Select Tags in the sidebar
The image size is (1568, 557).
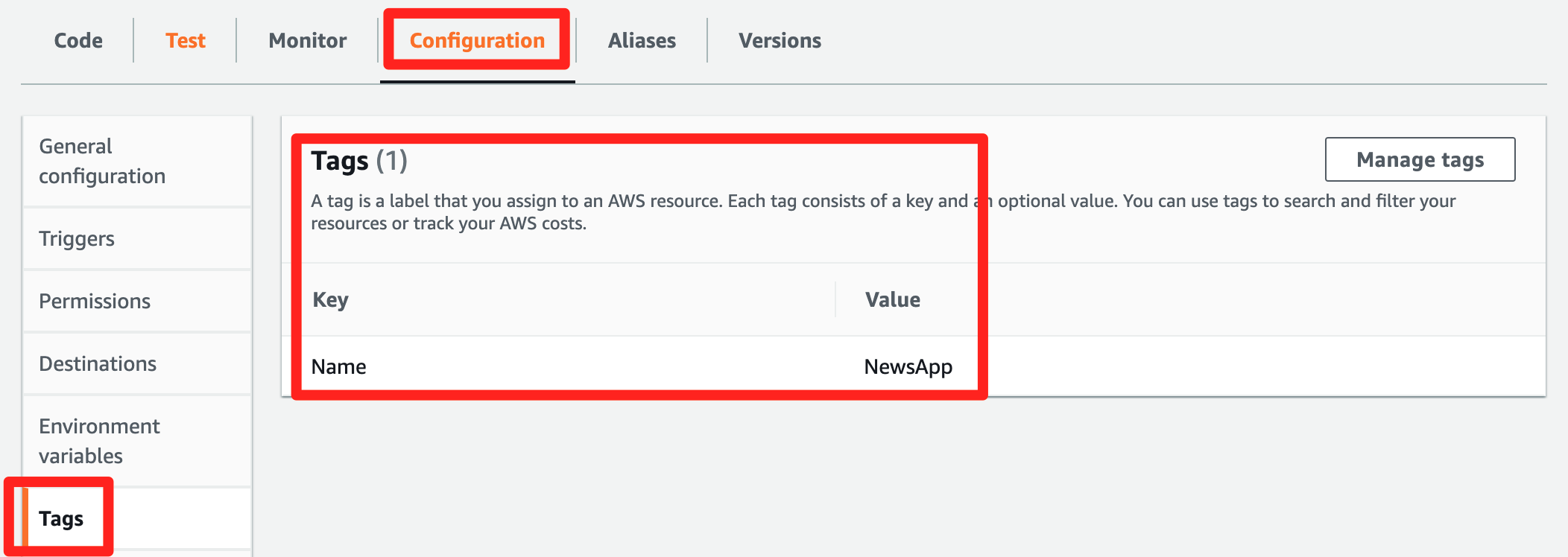(137, 518)
